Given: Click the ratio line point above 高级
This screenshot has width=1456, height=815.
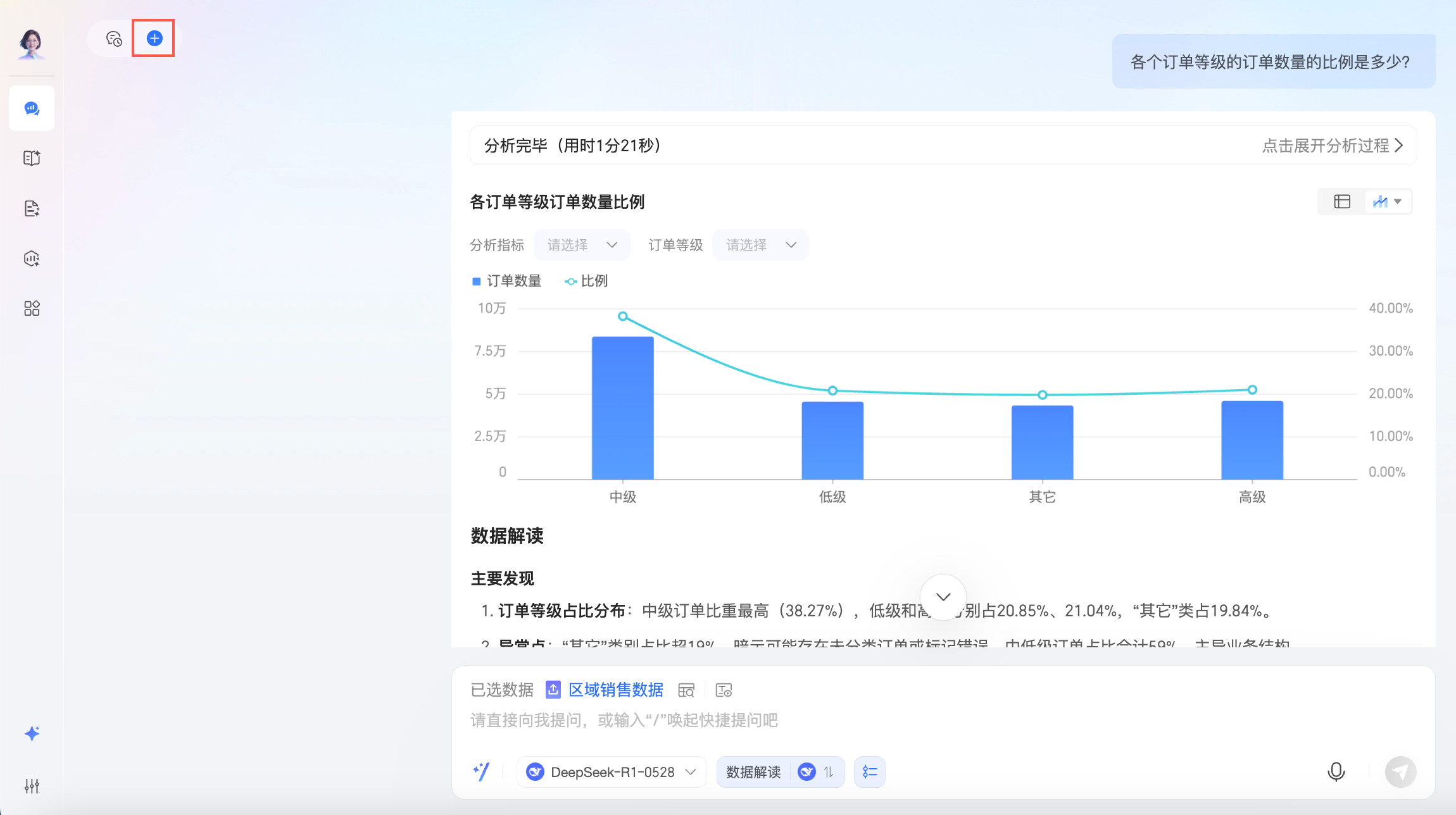Looking at the screenshot, I should pos(1252,390).
